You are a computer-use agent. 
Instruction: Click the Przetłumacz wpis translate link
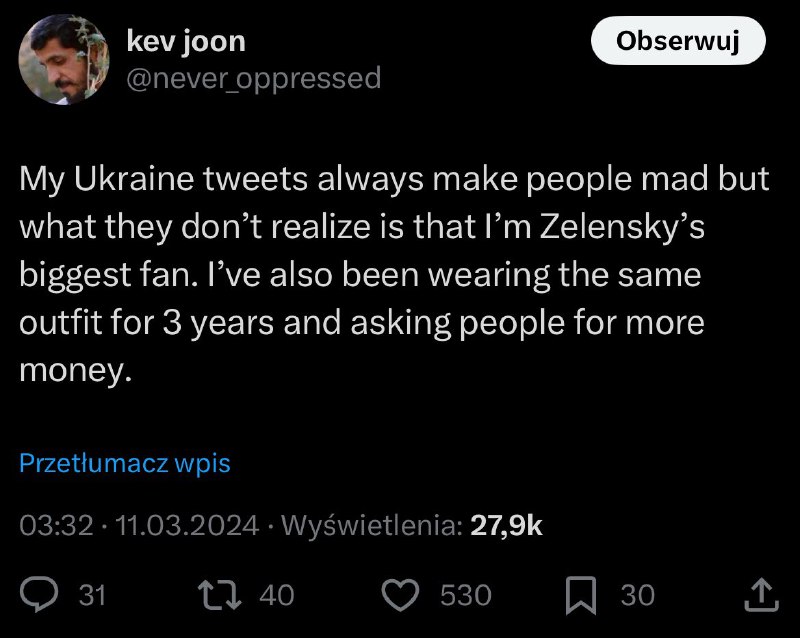click(125, 463)
